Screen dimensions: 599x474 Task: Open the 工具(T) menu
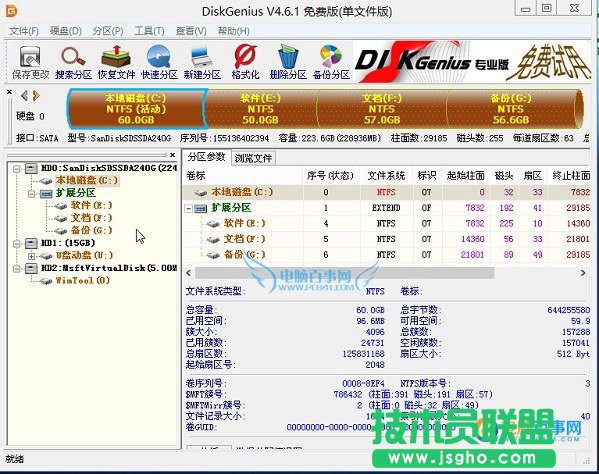click(x=149, y=31)
